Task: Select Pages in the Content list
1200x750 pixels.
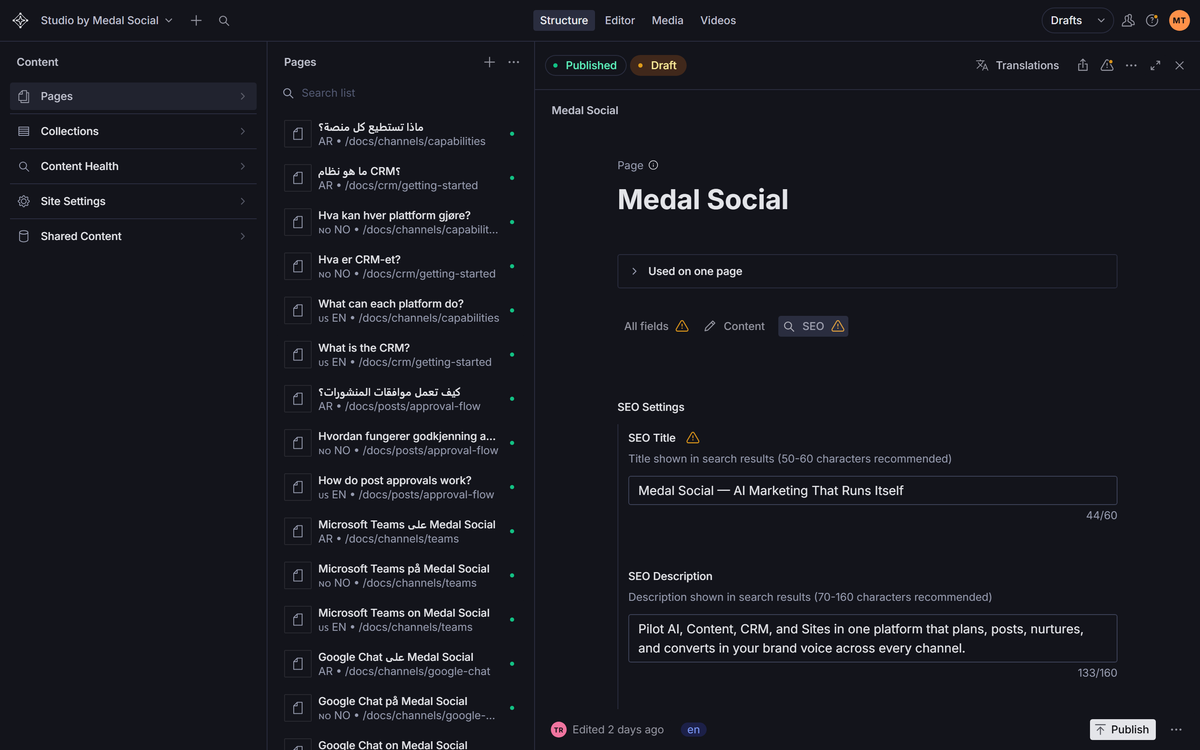Action: [x=133, y=96]
